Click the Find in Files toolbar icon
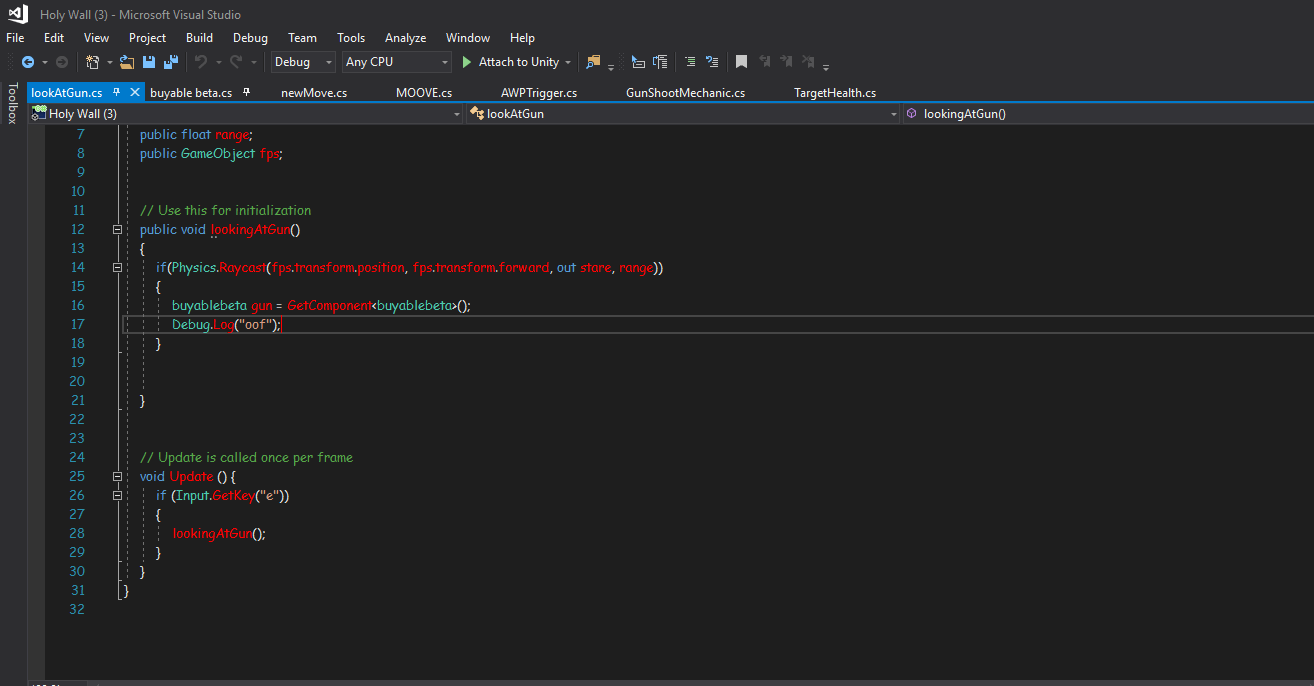 (x=594, y=62)
